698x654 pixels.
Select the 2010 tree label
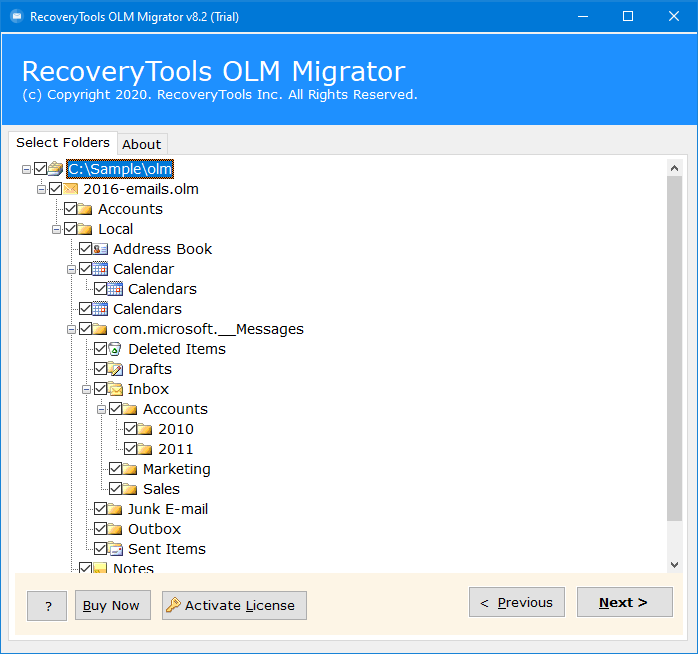(176, 429)
